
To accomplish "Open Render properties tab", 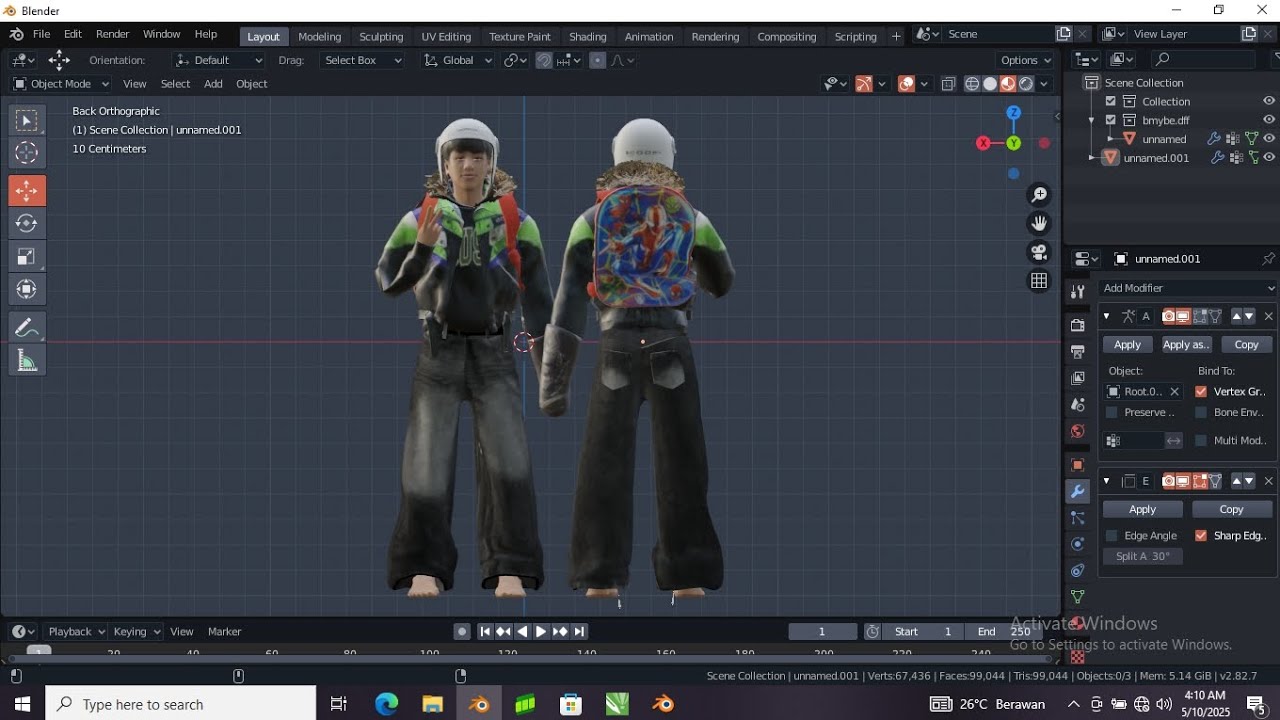I will click(x=1078, y=325).
